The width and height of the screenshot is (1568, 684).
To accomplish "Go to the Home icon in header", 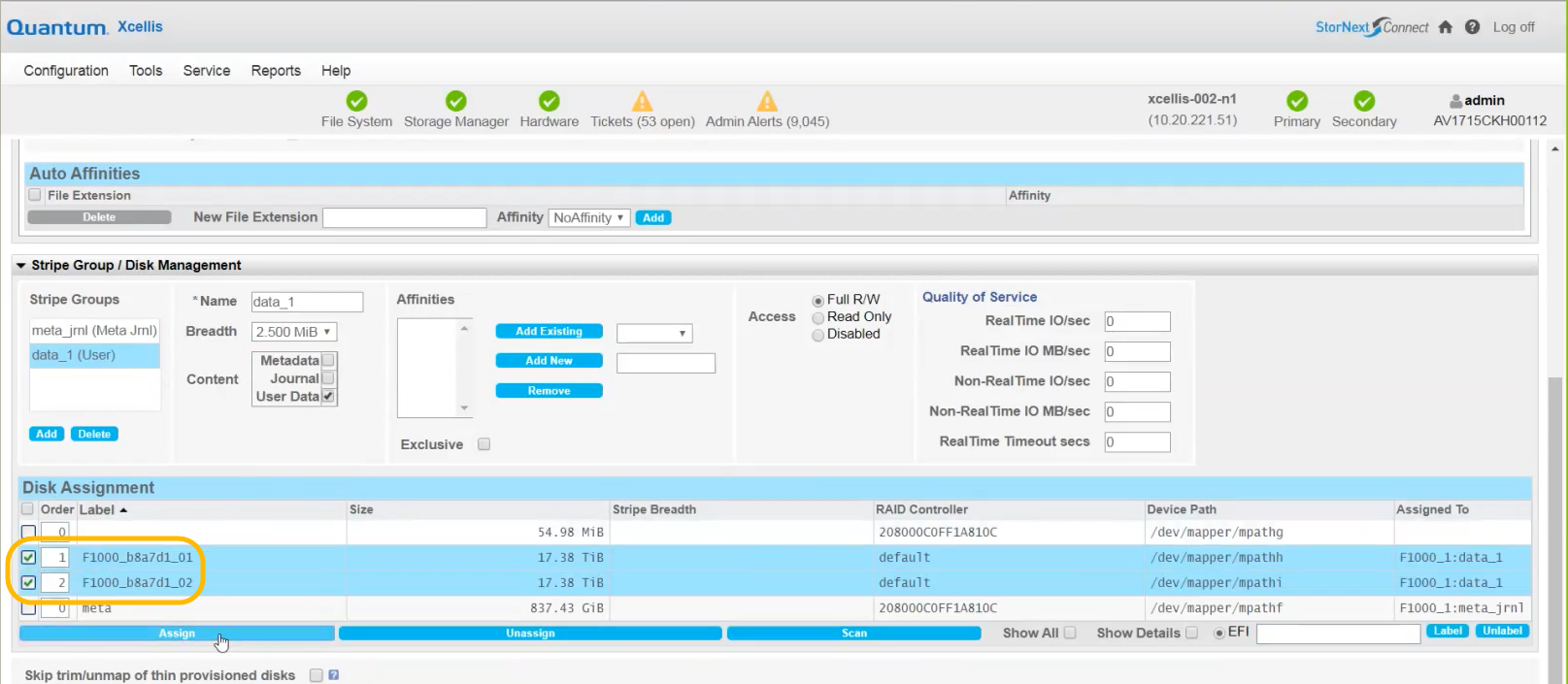I will point(1446,27).
